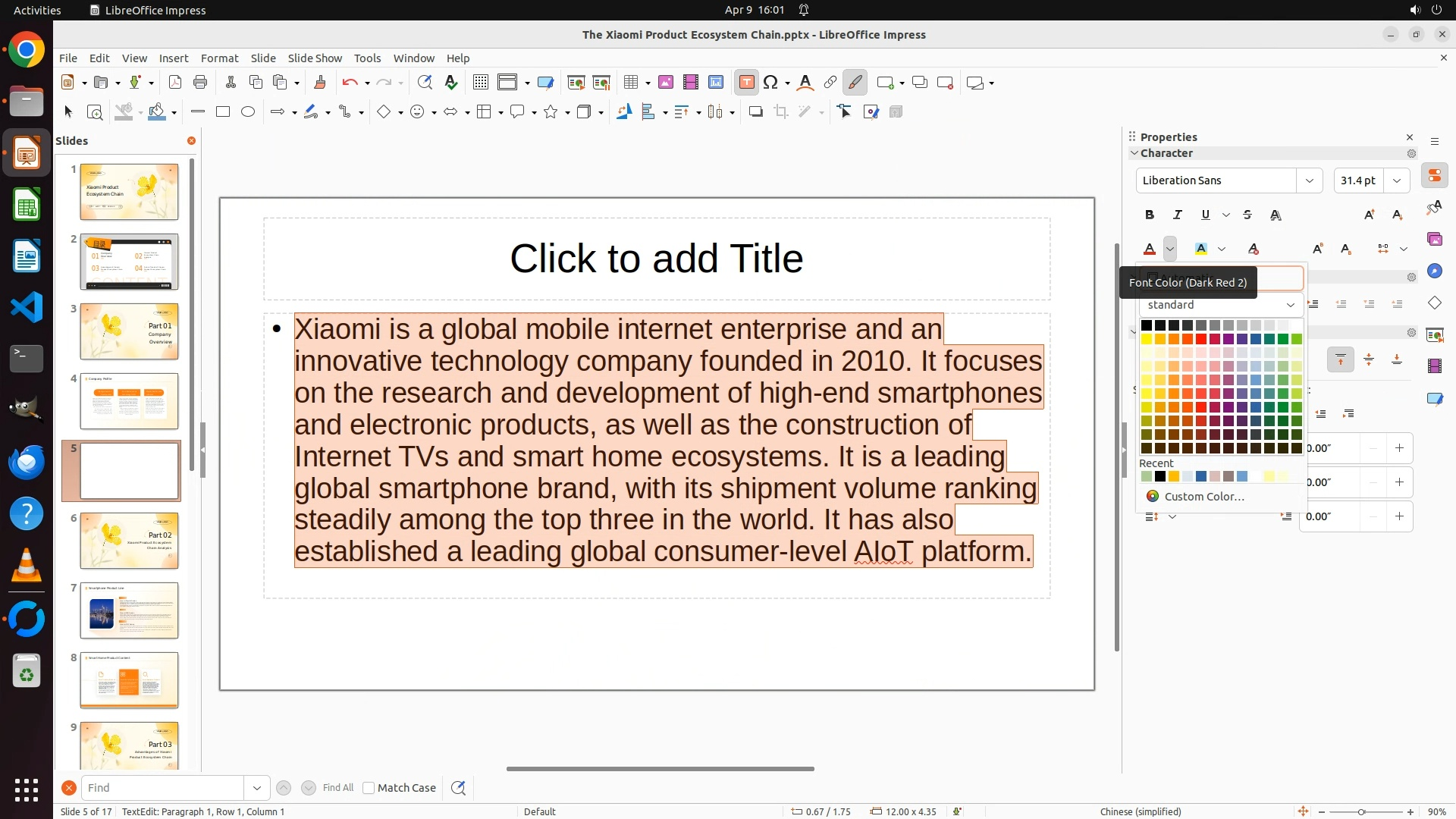
Task: Toggle Italic formatting in Properties
Action: tap(1178, 215)
